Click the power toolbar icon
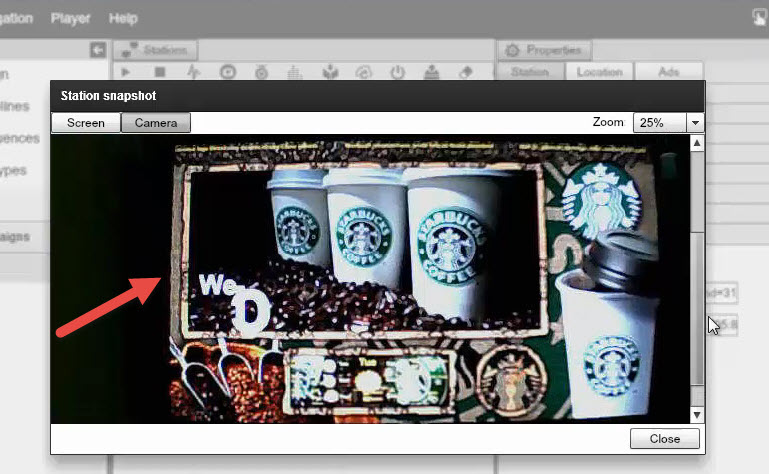Image resolution: width=769 pixels, height=474 pixels. [397, 72]
